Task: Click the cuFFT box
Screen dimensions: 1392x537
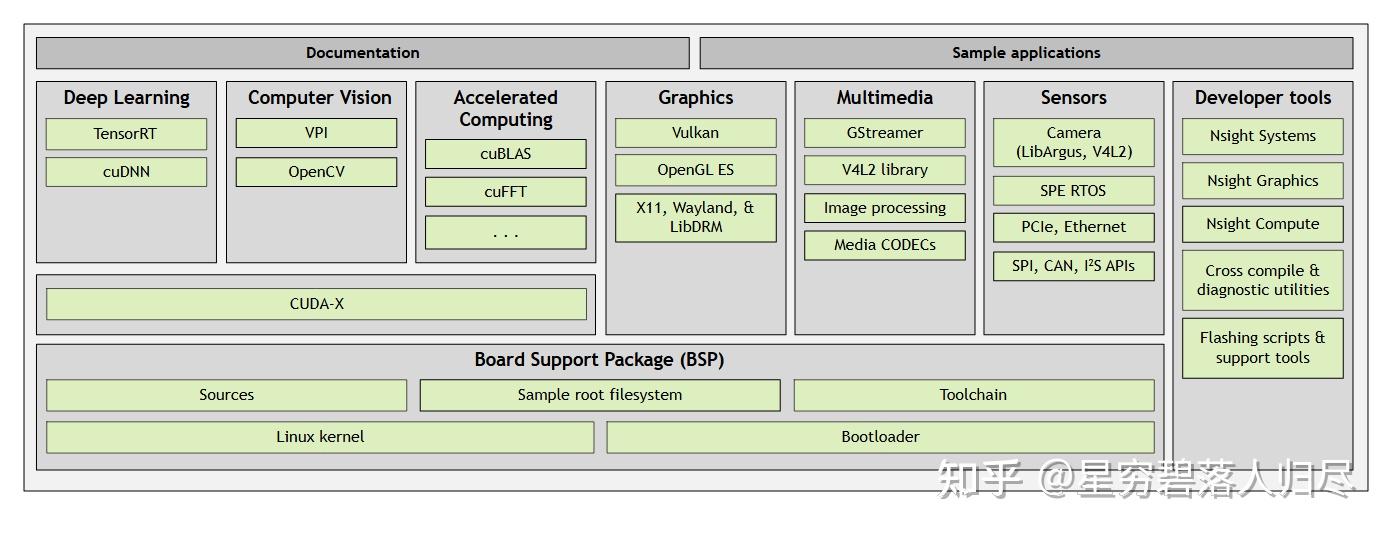Action: pyautogui.click(x=505, y=192)
